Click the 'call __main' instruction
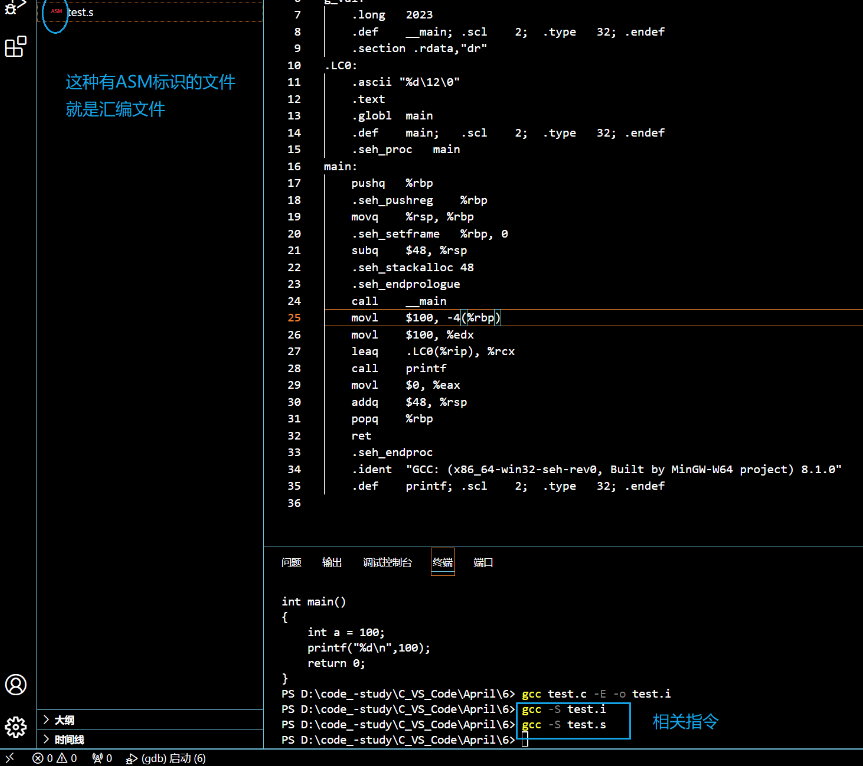This screenshot has height=766, width=863. point(398,301)
